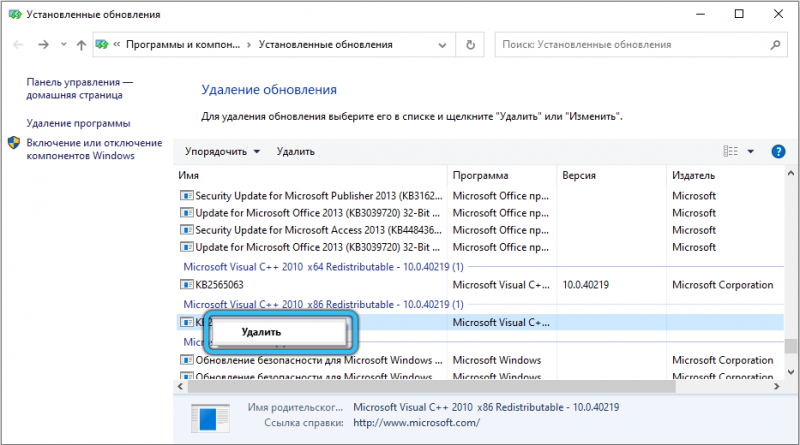The width and height of the screenshot is (800, 445).
Task: Click the highlighted row's 'Microsoft Visual C+...' cell
Action: coord(501,323)
